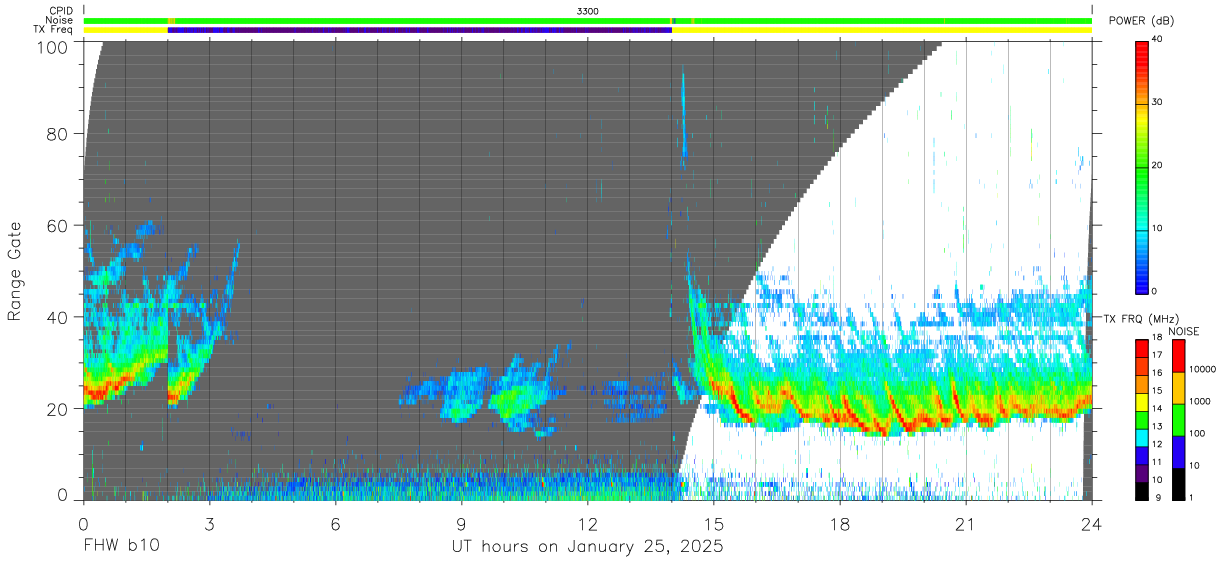Click the 'FHW b10' radar beam label
The image size is (1228, 567).
pos(121,547)
